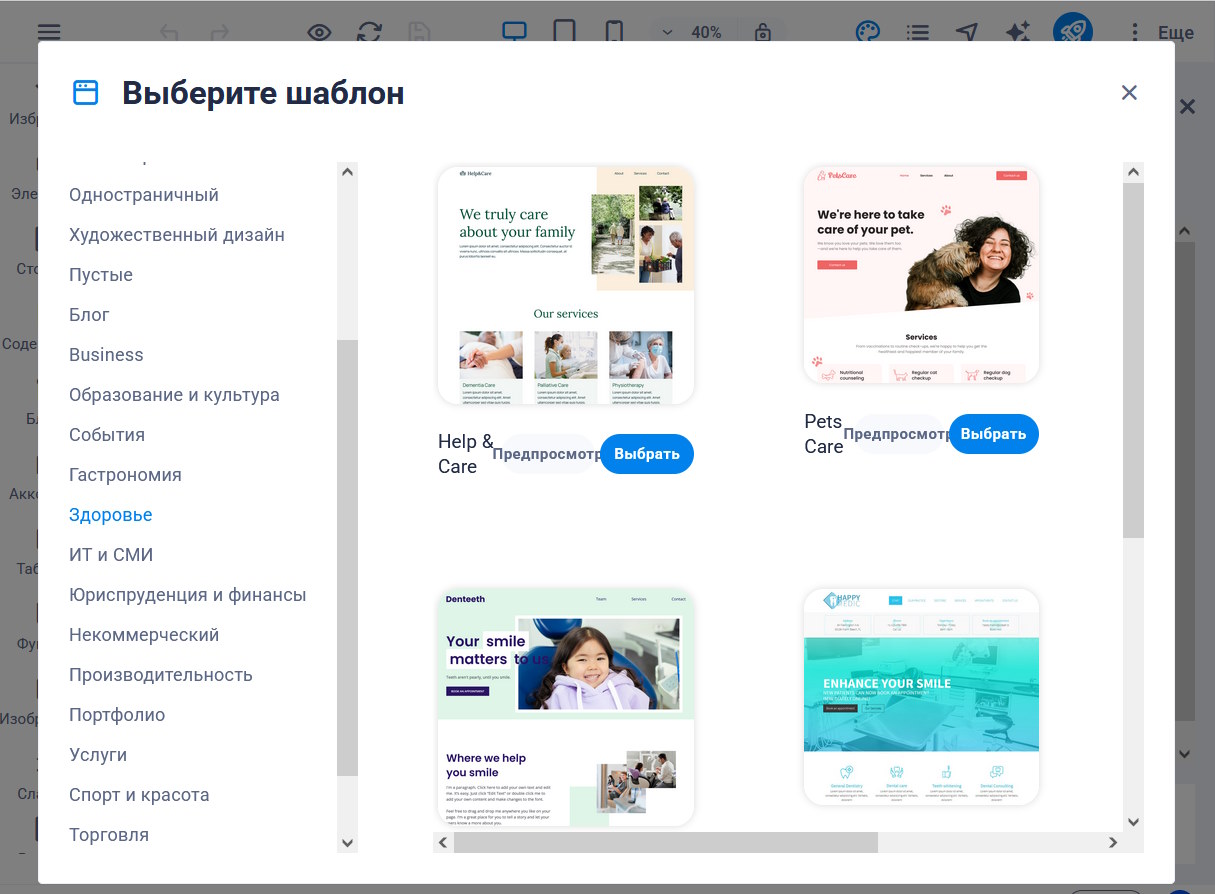Click the horizontal scrollbar under templates
The width and height of the screenshot is (1215, 894).
(664, 843)
